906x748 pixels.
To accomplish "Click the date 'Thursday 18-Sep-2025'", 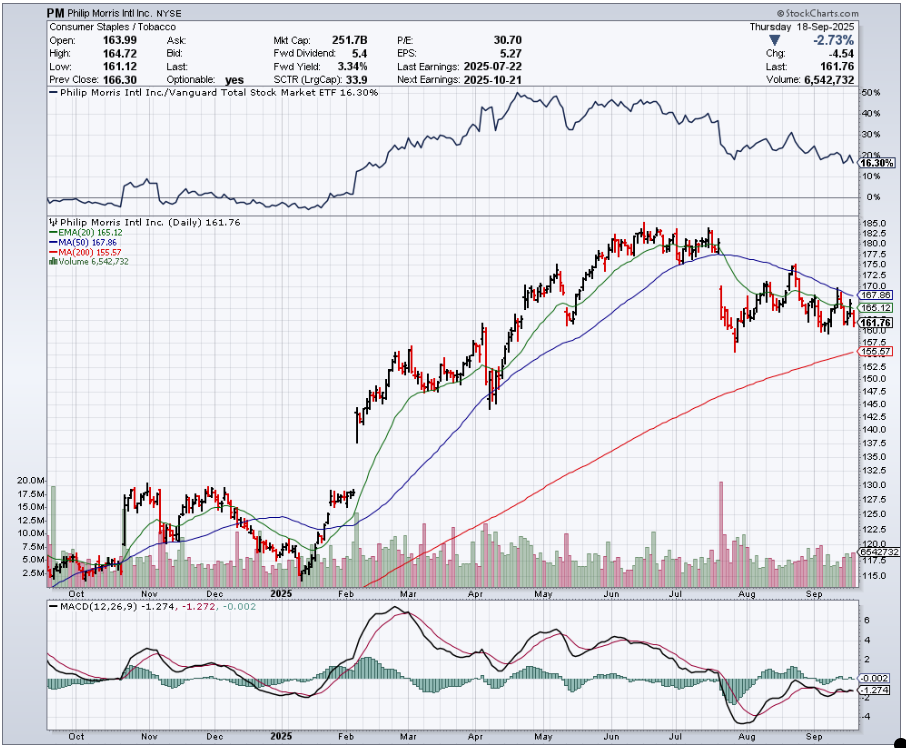I will (801, 27).
